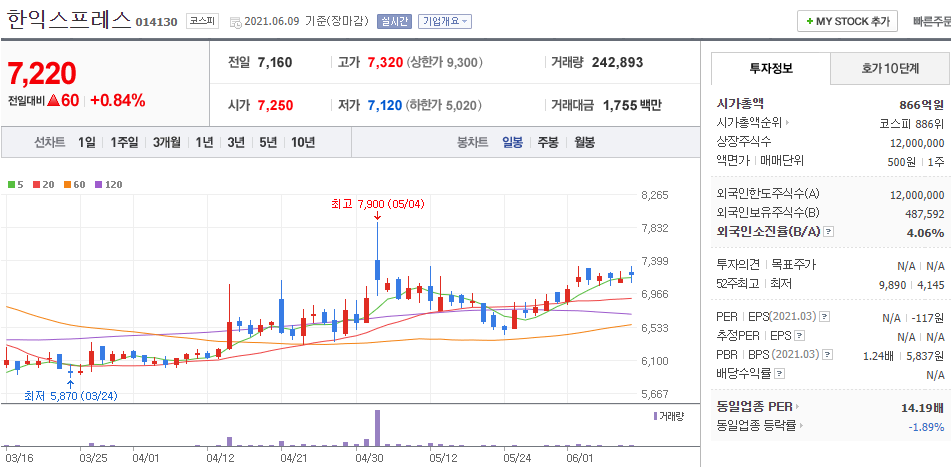The image size is (951, 467).
Task: Click the 저가 value 7,120
Action: tap(385, 106)
